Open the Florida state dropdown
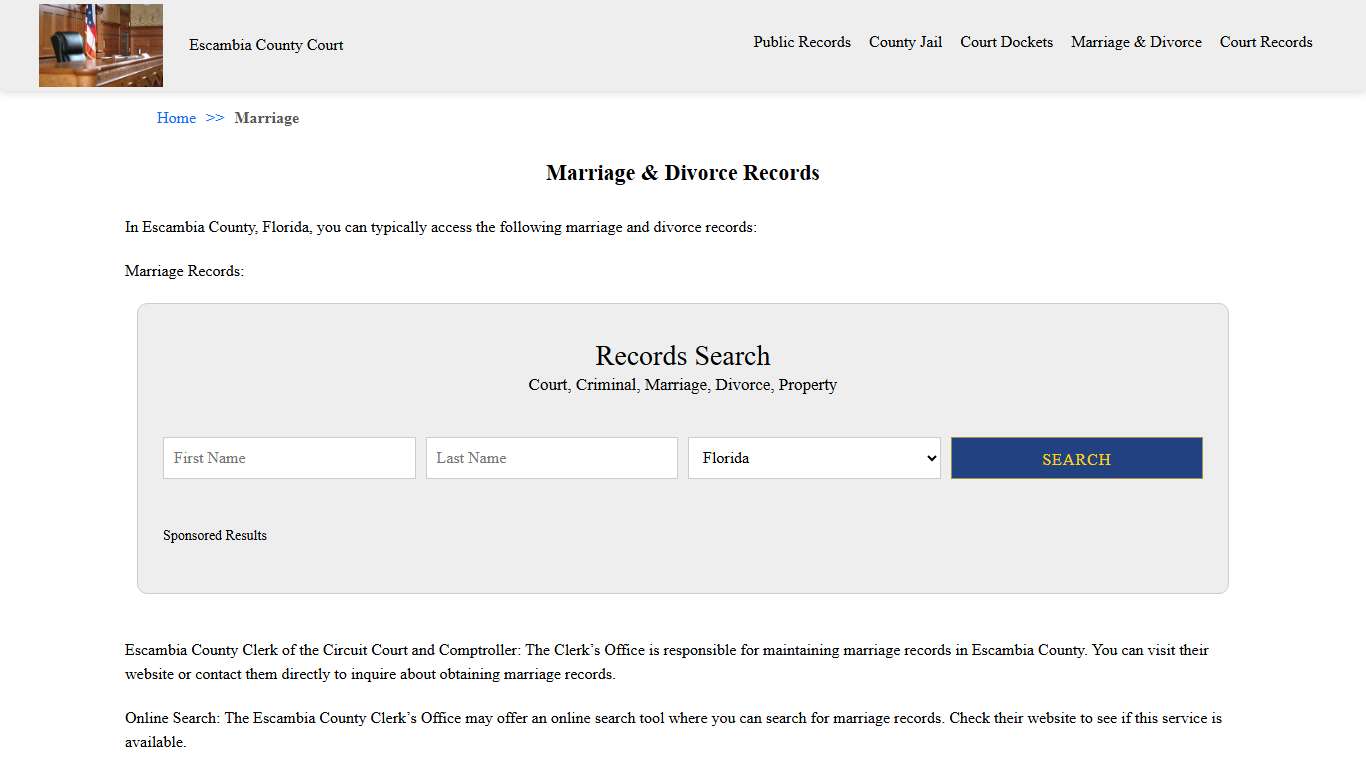1366x768 pixels. (x=814, y=458)
